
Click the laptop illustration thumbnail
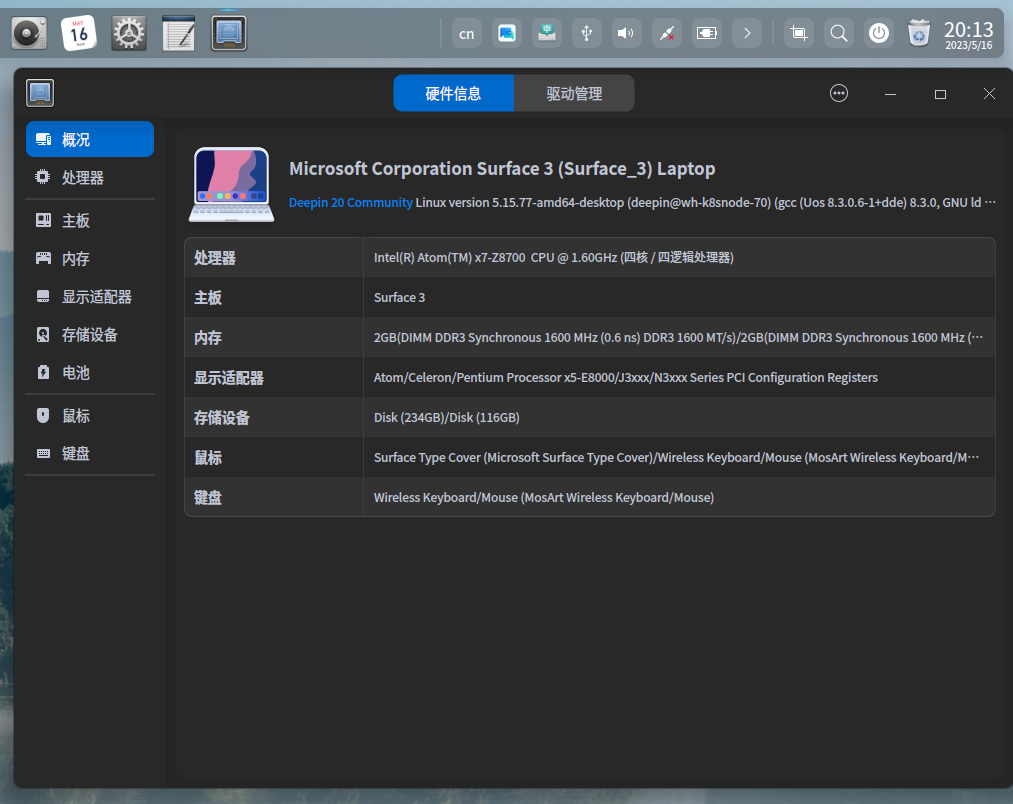click(x=231, y=185)
